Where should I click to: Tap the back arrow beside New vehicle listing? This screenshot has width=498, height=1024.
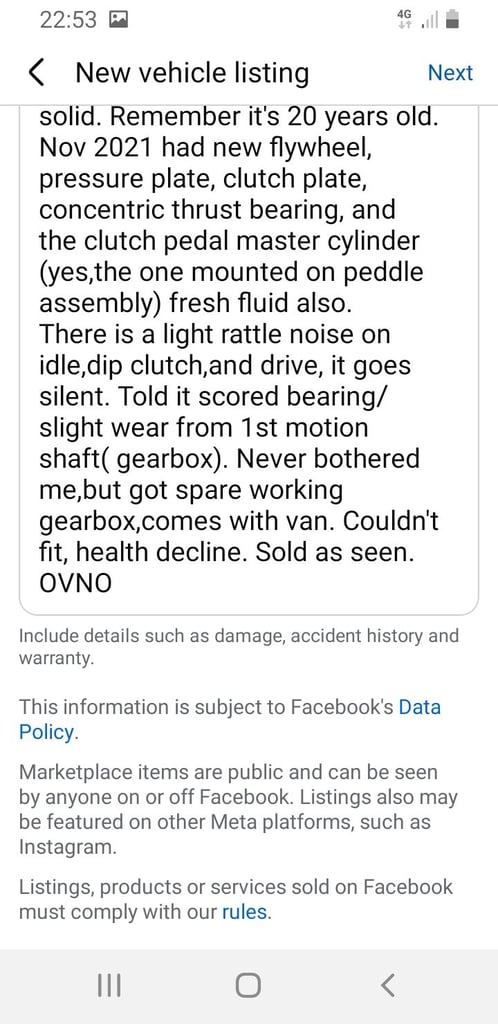coord(37,72)
